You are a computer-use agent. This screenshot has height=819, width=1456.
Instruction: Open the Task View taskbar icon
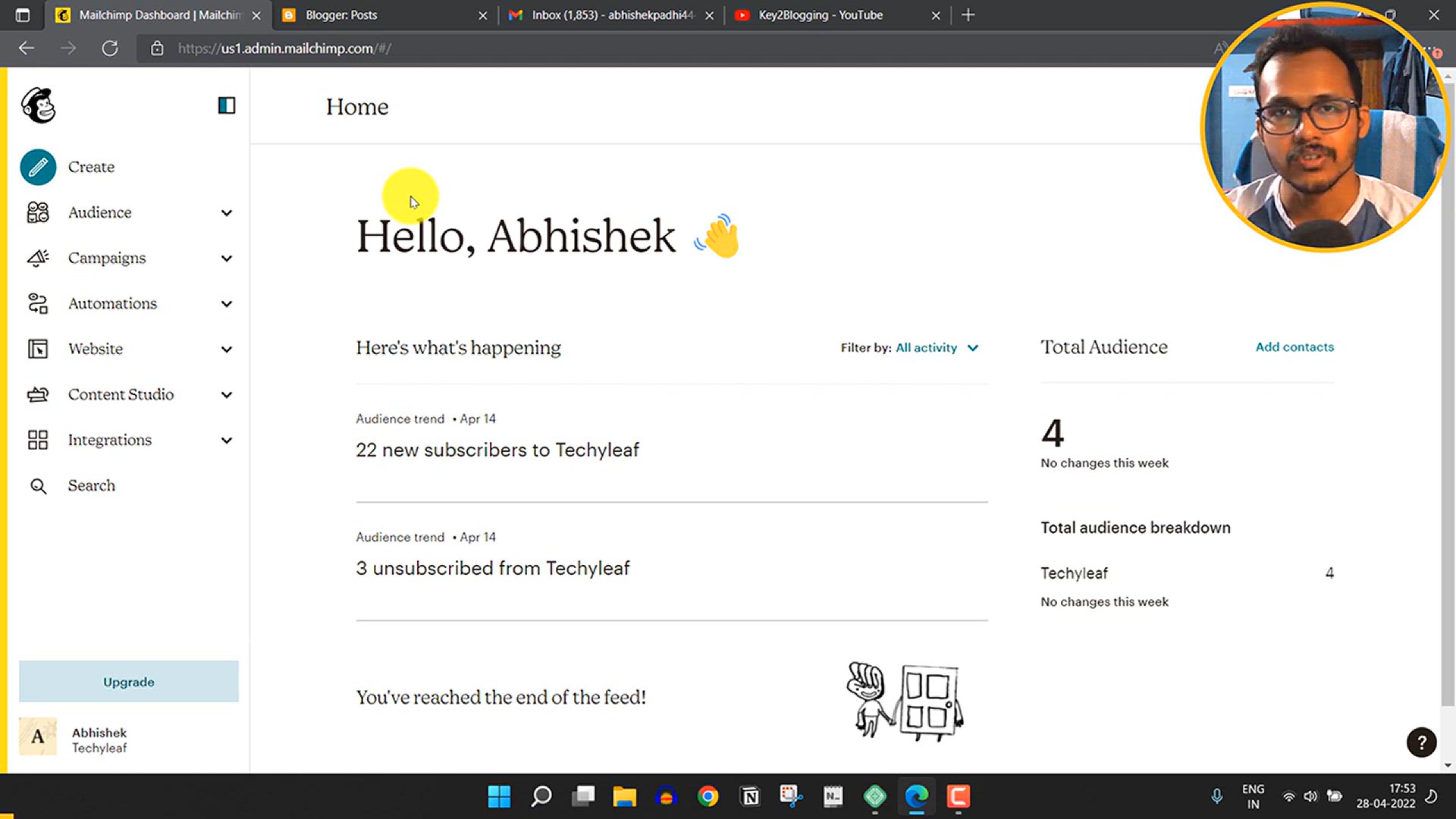coord(583,797)
